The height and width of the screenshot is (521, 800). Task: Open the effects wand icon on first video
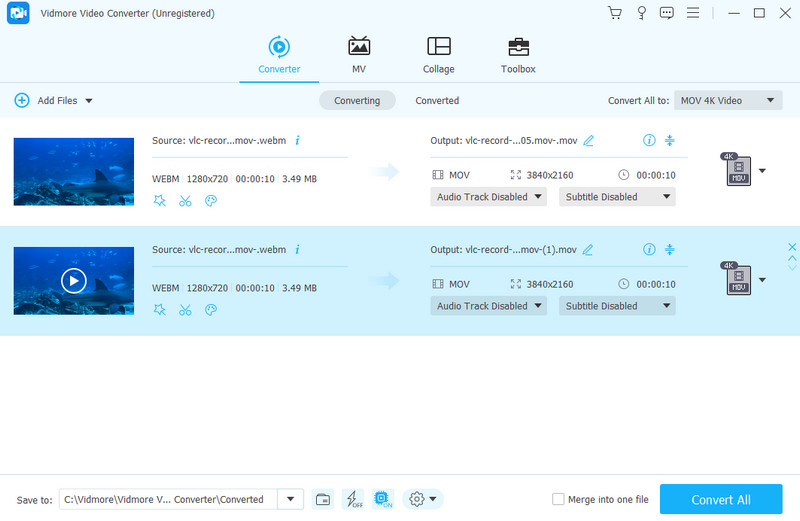pos(159,200)
